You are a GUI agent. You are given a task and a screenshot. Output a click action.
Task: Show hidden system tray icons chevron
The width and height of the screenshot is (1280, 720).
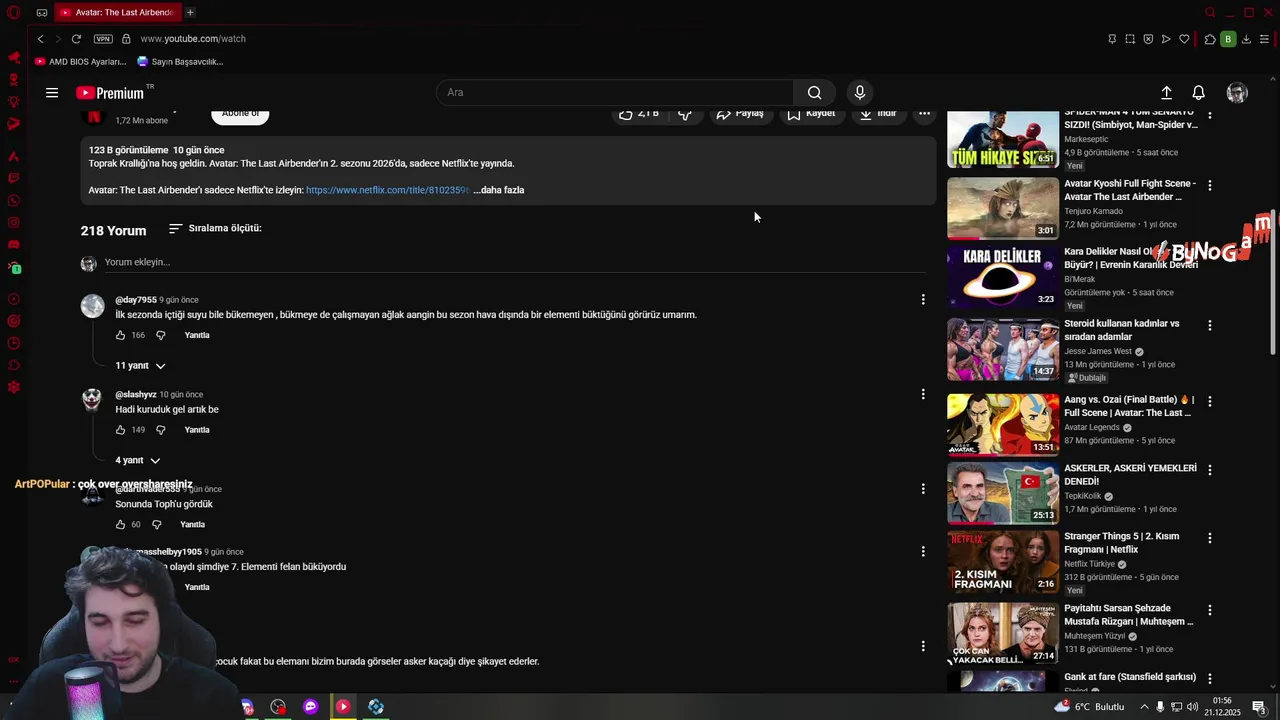[1144, 707]
